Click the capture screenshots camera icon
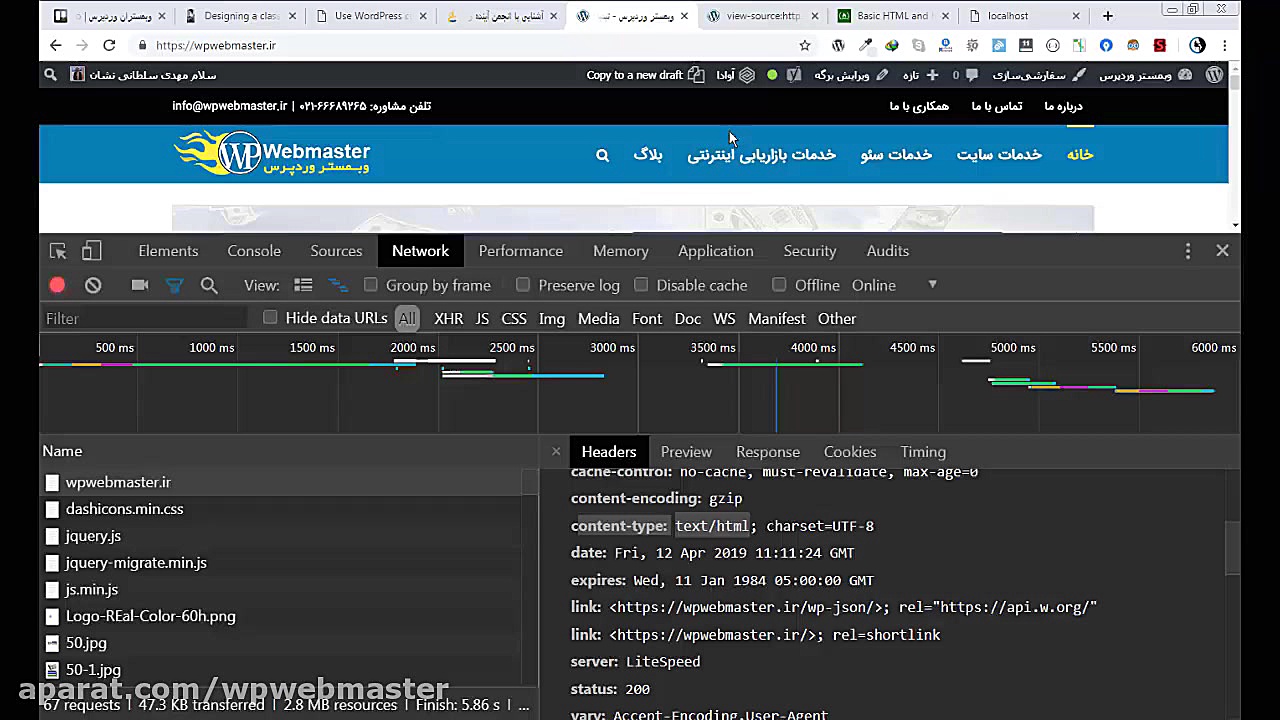Image resolution: width=1280 pixels, height=720 pixels. point(140,285)
